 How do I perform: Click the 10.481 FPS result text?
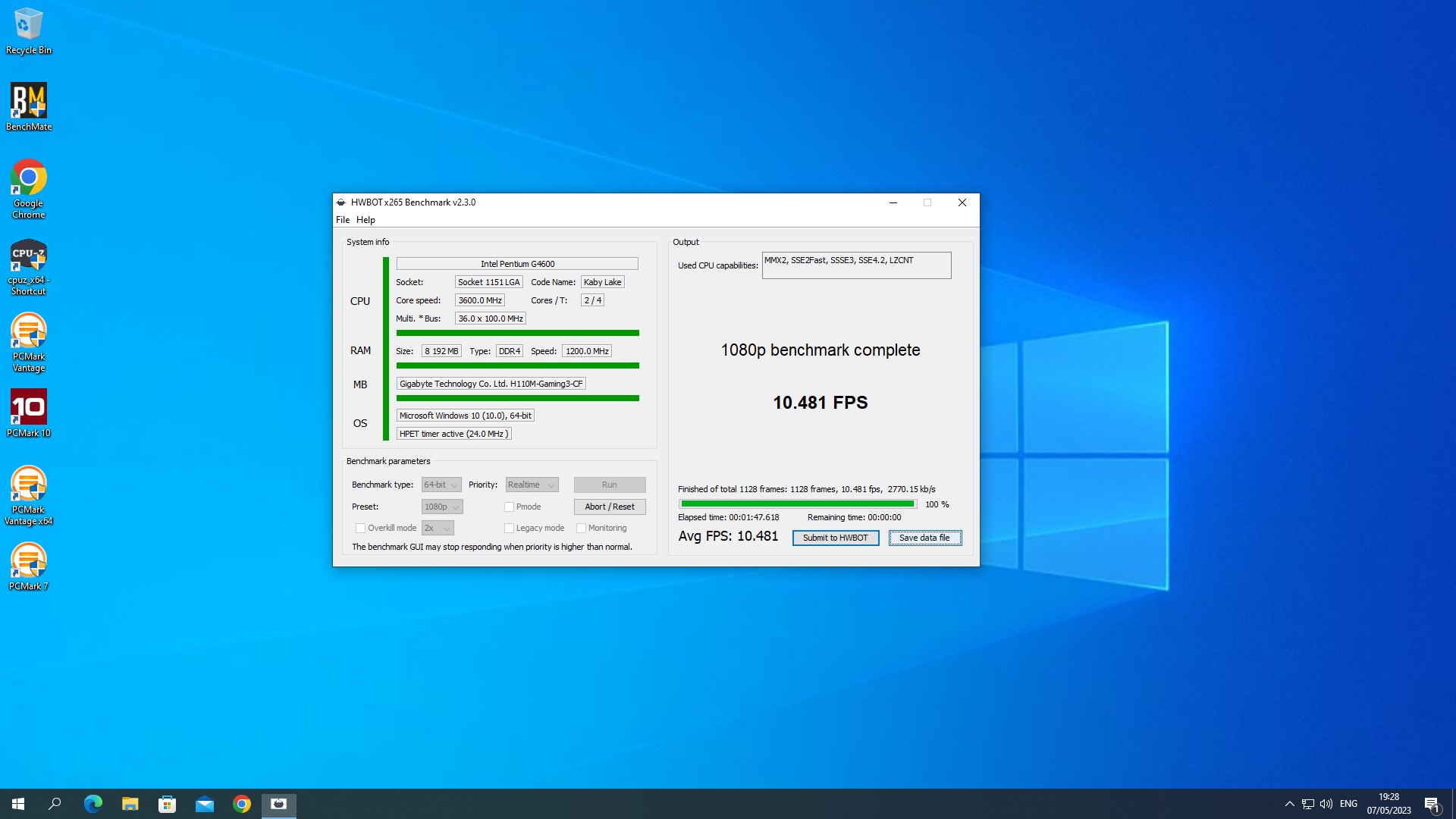pos(821,403)
